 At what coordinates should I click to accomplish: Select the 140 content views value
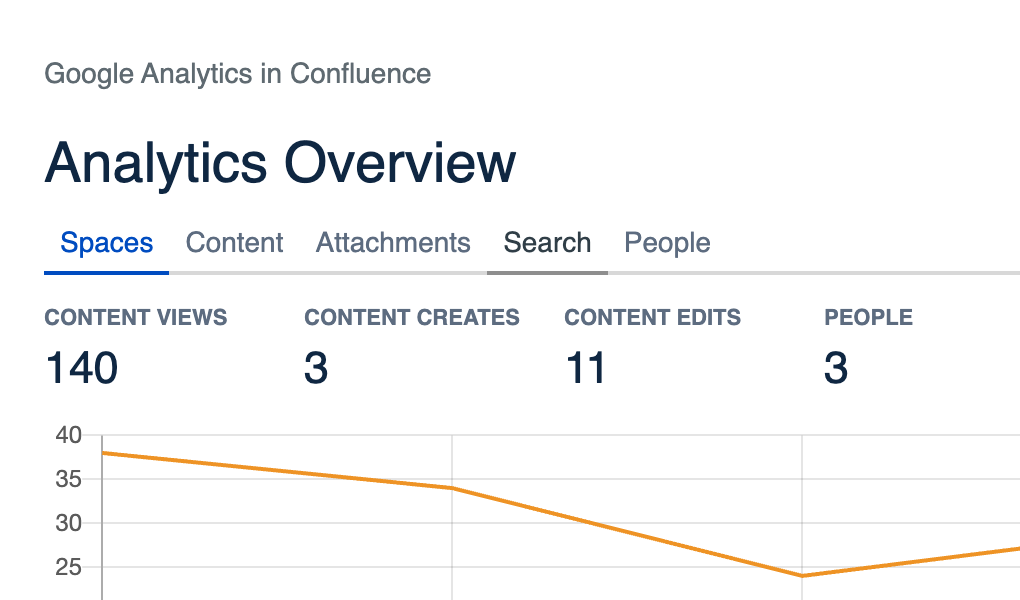(x=82, y=368)
